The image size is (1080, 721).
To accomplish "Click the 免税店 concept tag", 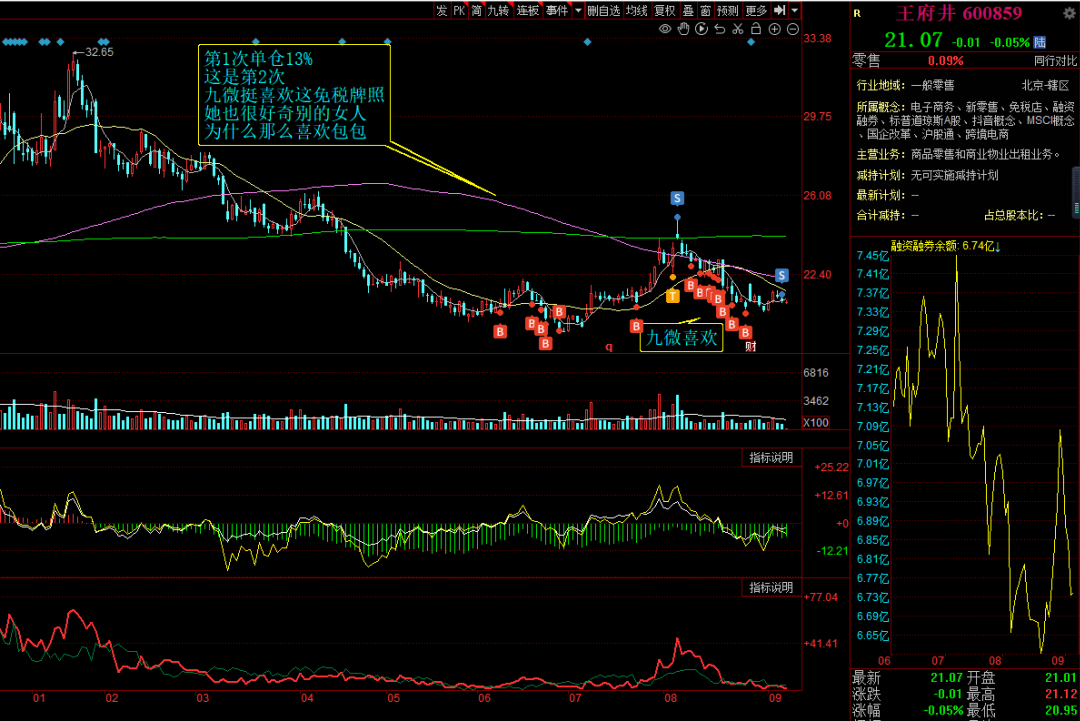I will tap(1025, 107).
